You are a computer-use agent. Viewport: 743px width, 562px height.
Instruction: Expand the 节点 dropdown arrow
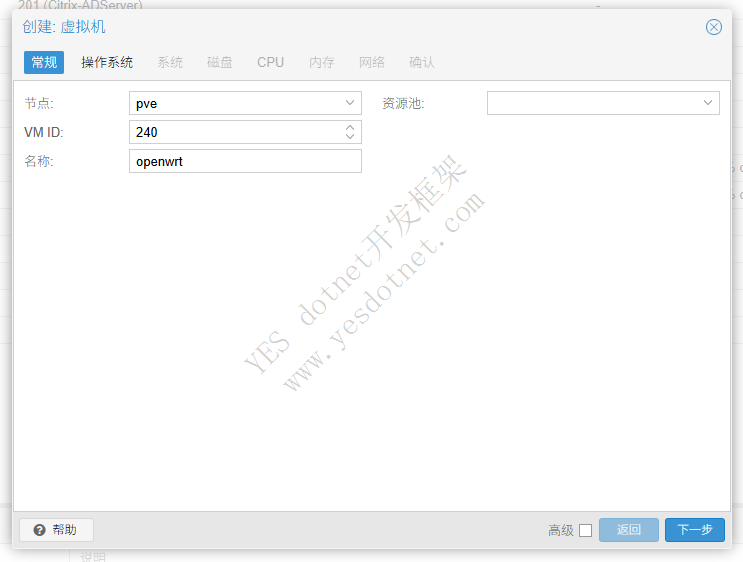[x=350, y=103]
